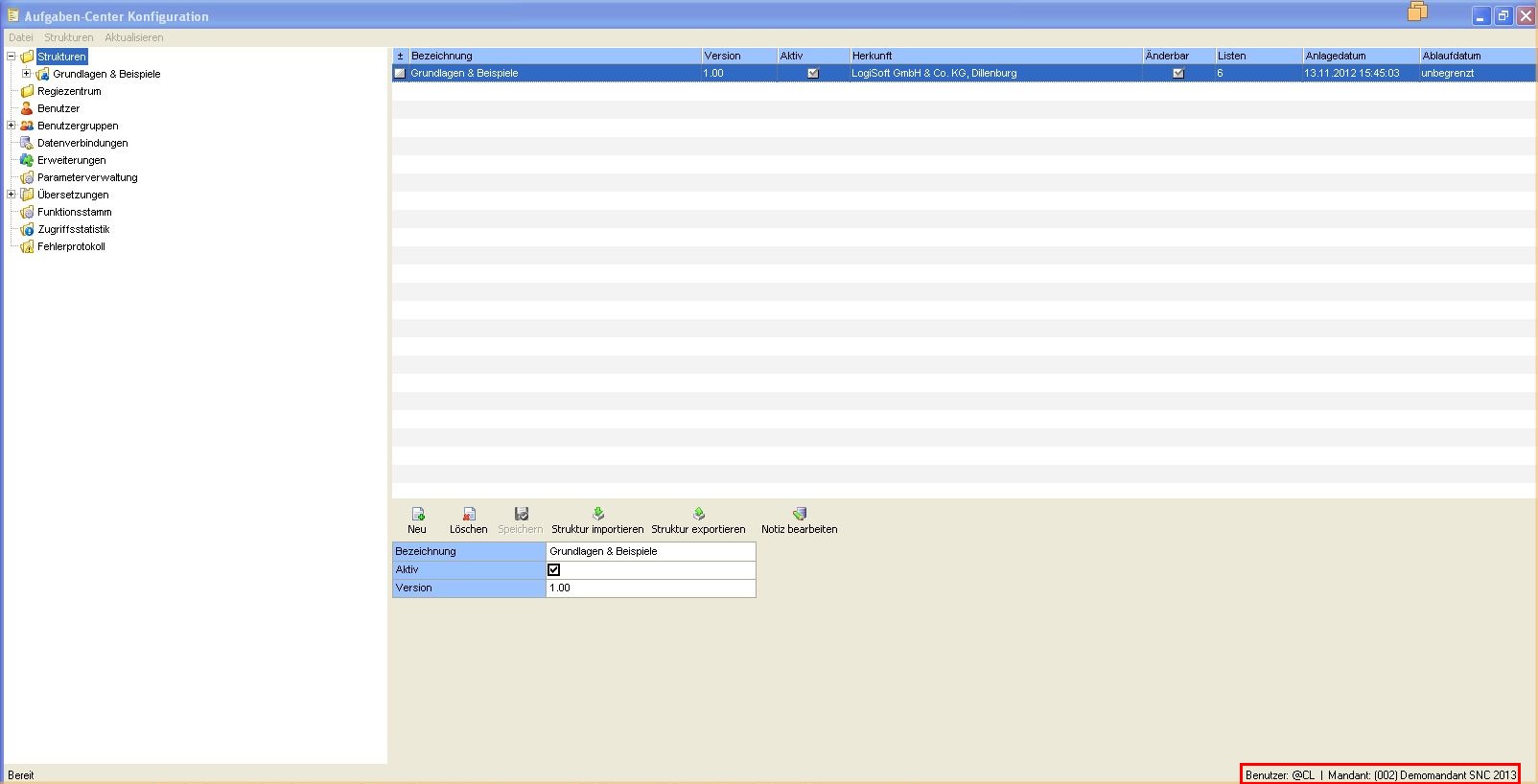The image size is (1538, 784).
Task: Click the Fehlerprotokoll icon
Action: pos(27,246)
